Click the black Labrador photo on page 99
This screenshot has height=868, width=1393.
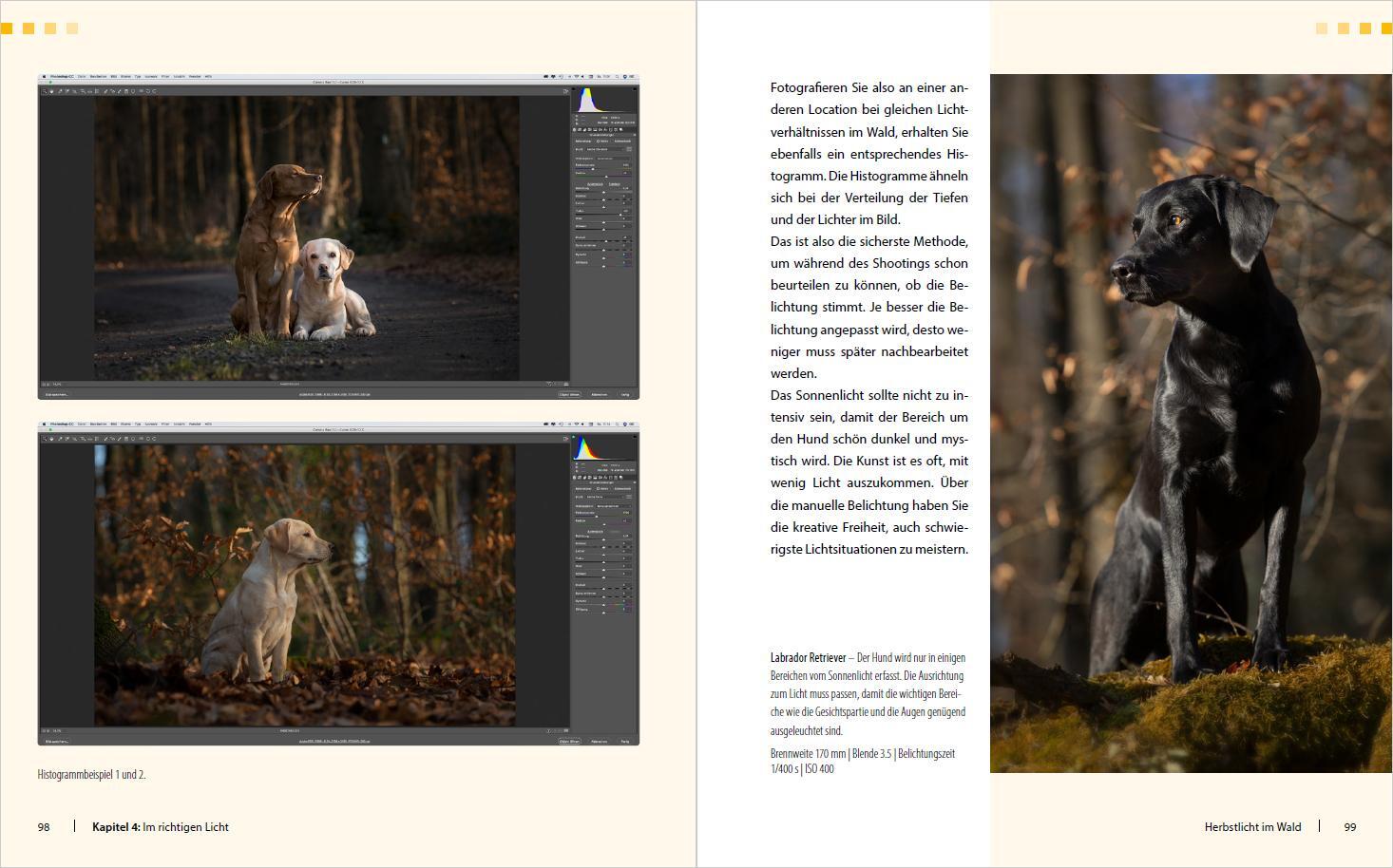pos(1191,423)
